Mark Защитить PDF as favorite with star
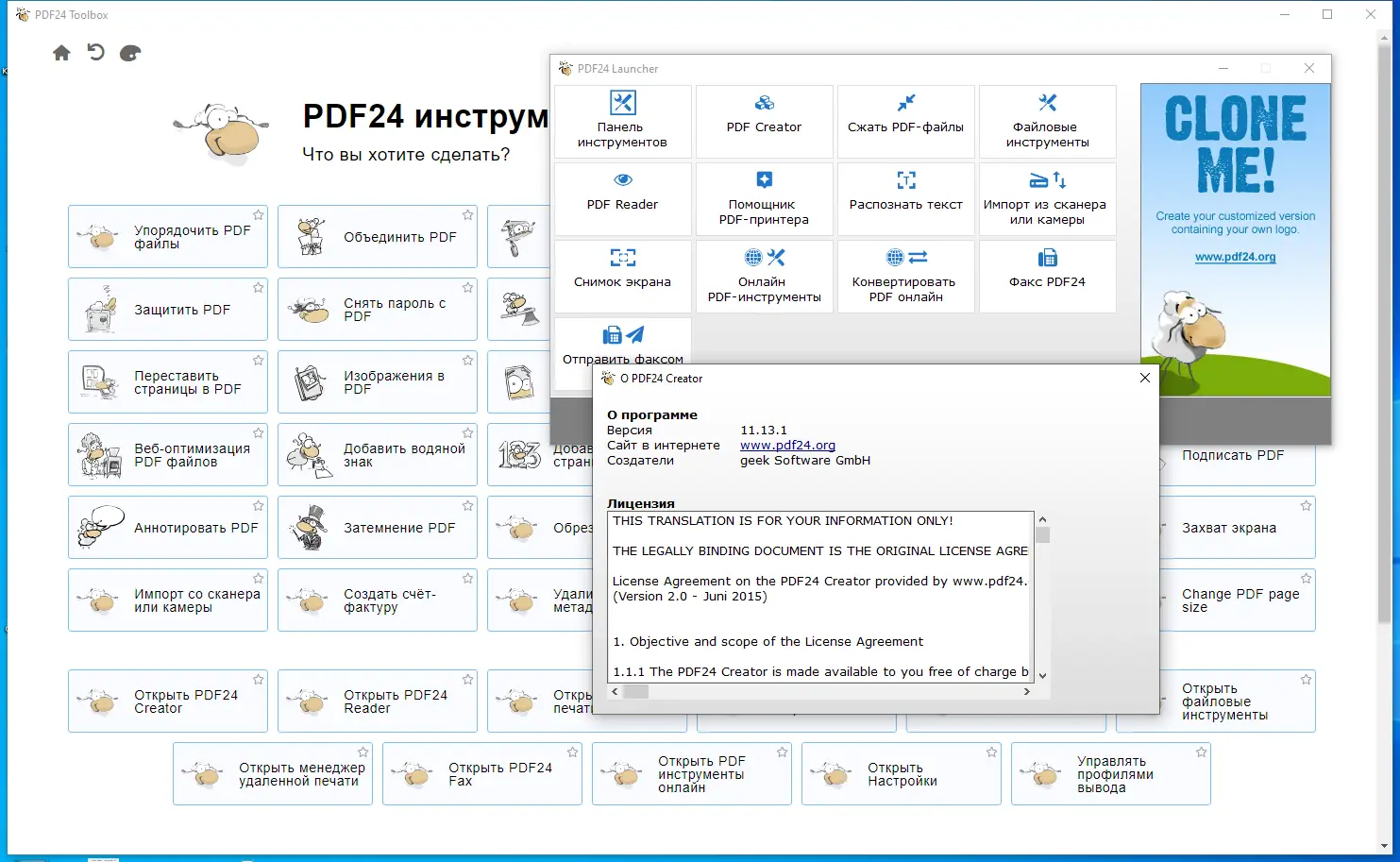 coord(258,288)
